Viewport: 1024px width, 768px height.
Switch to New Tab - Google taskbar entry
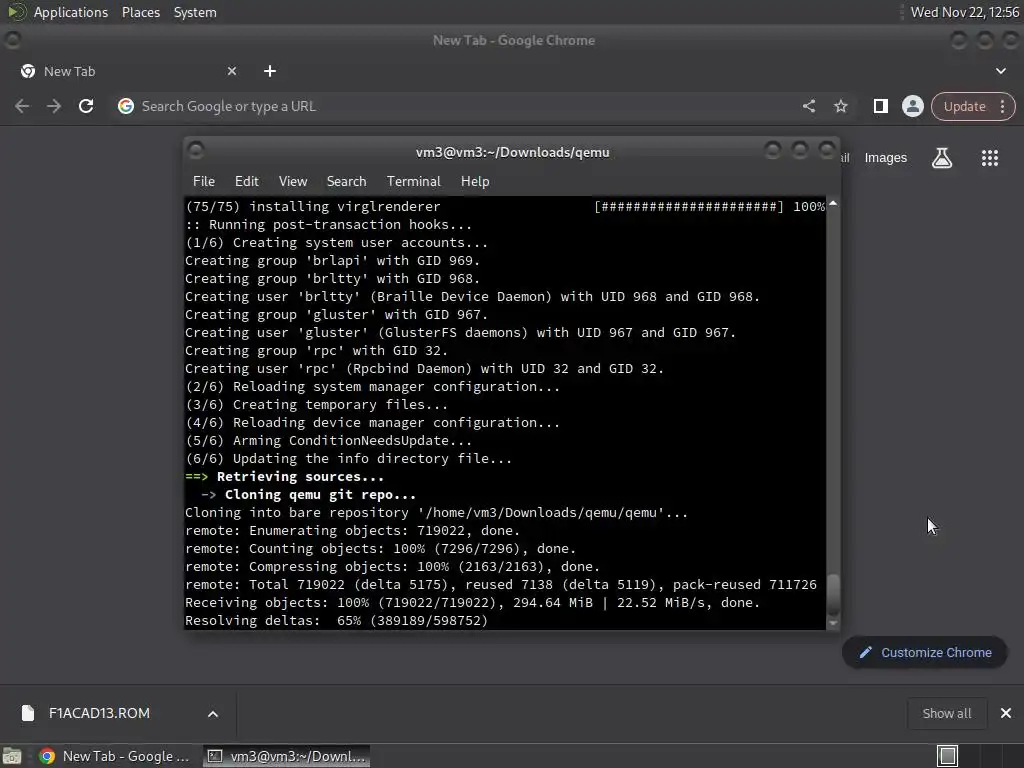click(x=114, y=756)
